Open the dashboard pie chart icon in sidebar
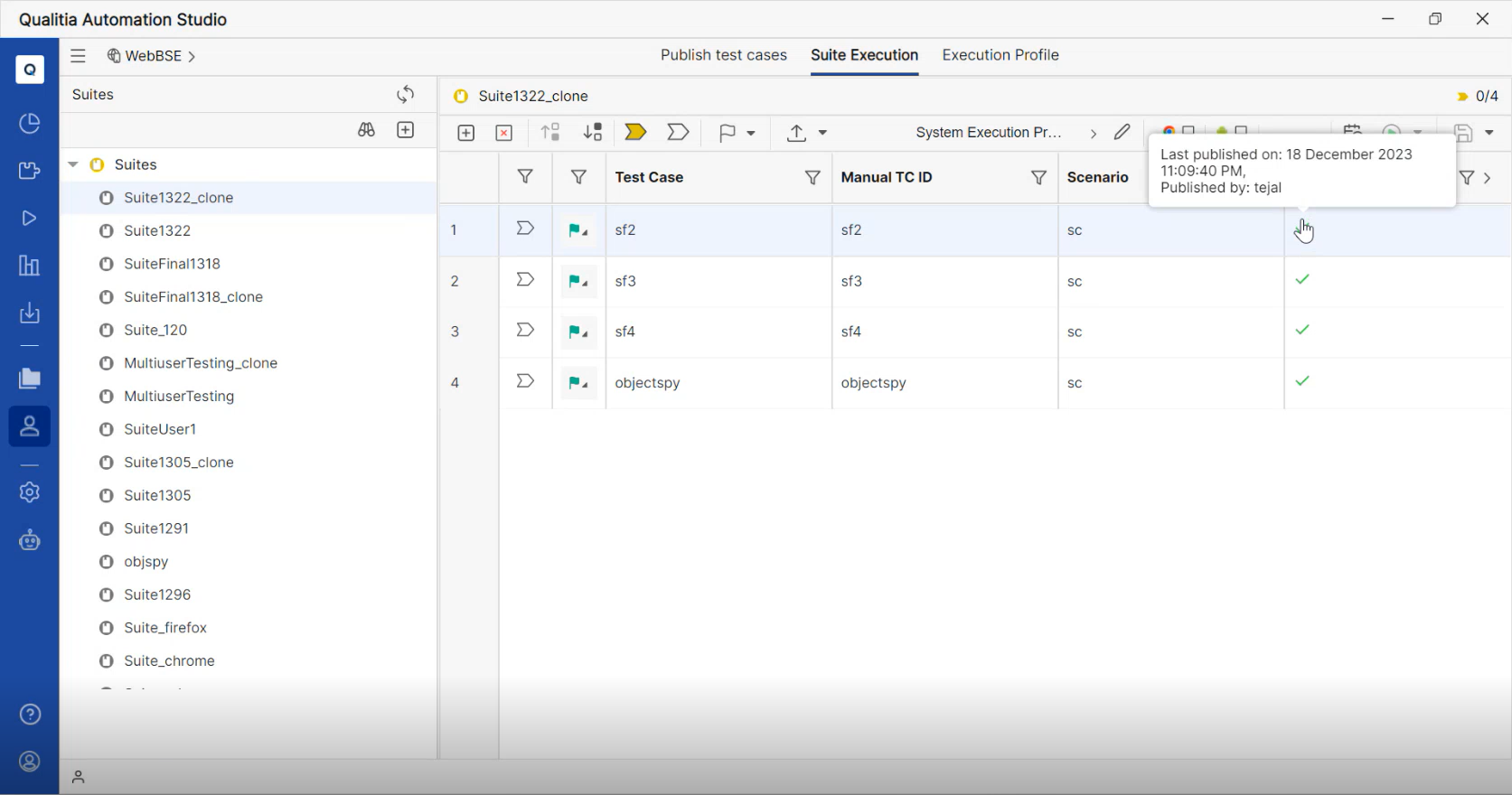 click(30, 123)
